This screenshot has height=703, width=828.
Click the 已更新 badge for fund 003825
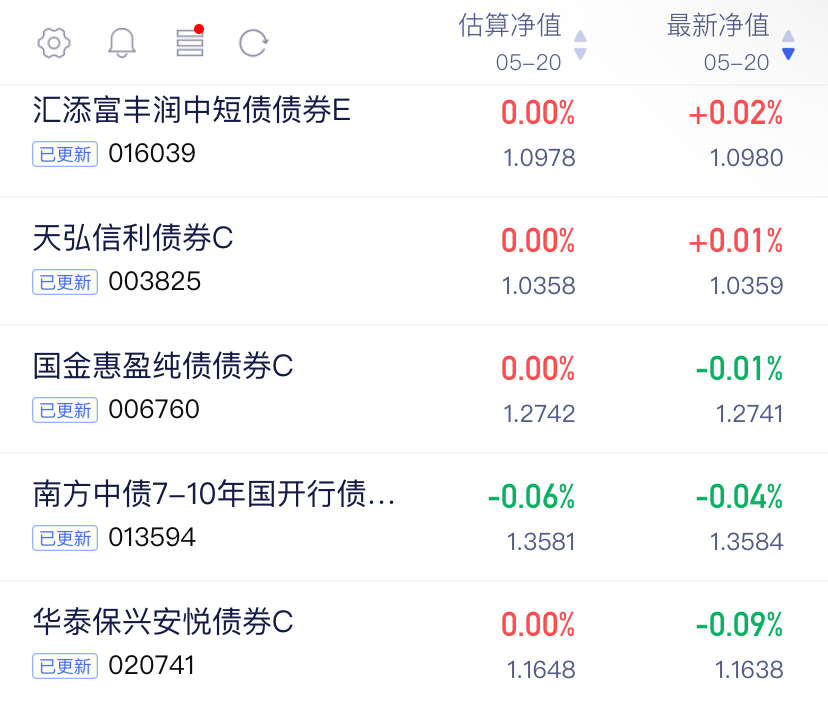(x=65, y=282)
